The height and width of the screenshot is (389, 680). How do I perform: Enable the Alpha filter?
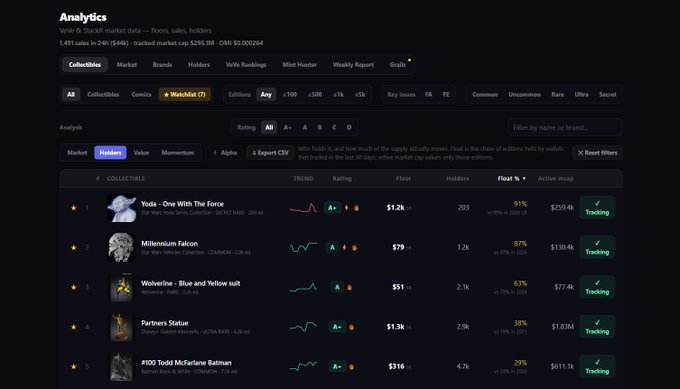click(225, 153)
